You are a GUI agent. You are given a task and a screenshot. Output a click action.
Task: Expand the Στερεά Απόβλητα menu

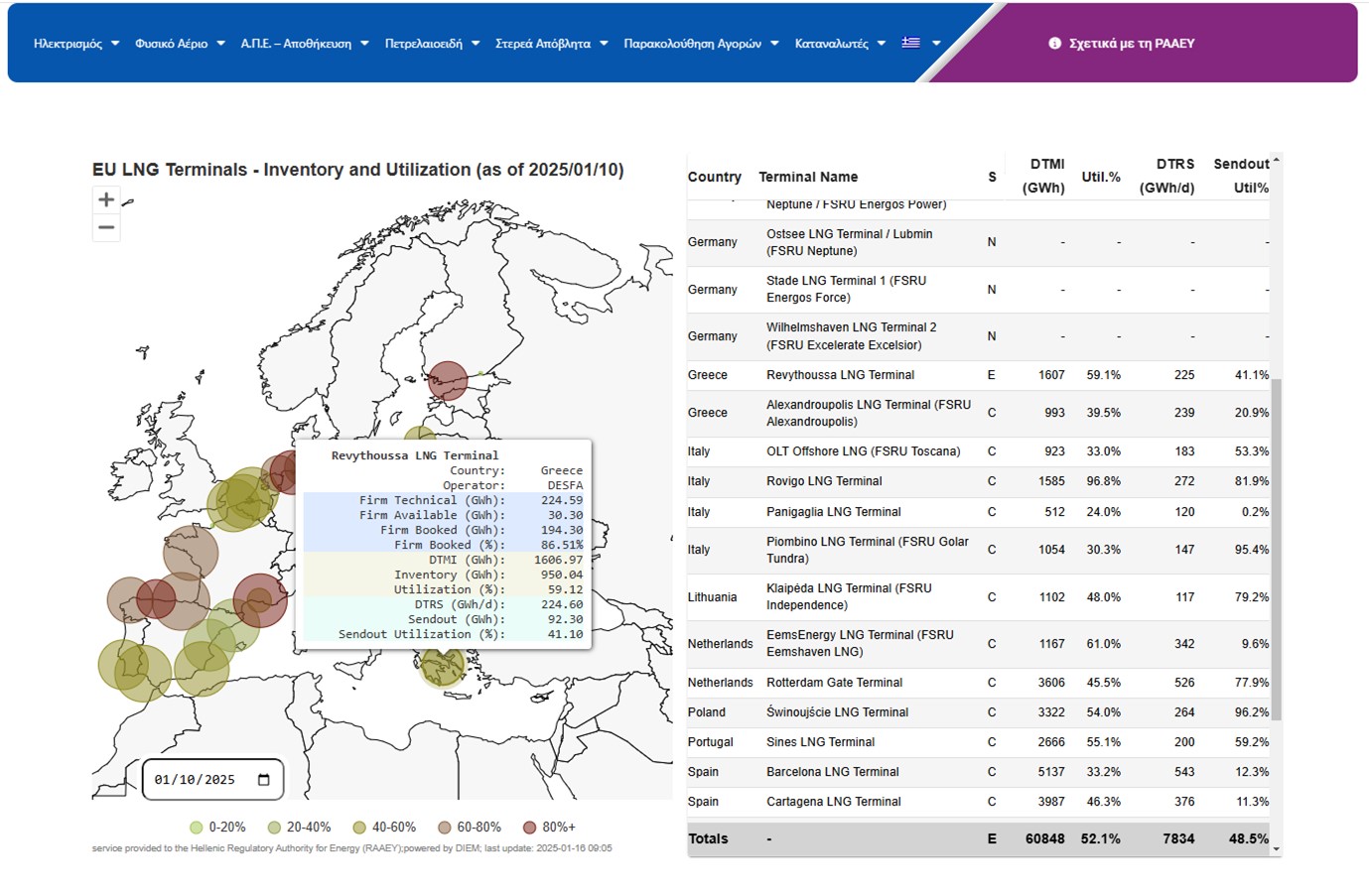coord(551,44)
